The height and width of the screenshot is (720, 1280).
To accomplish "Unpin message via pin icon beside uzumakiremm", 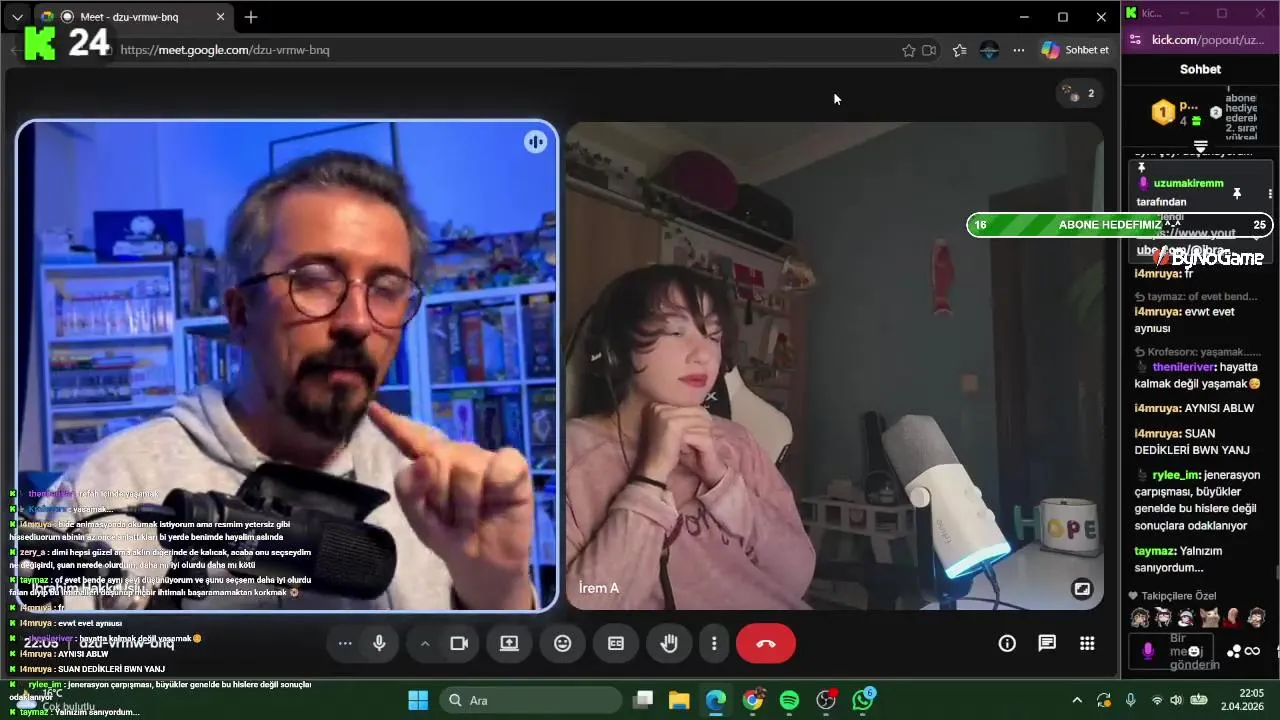I will (1237, 193).
